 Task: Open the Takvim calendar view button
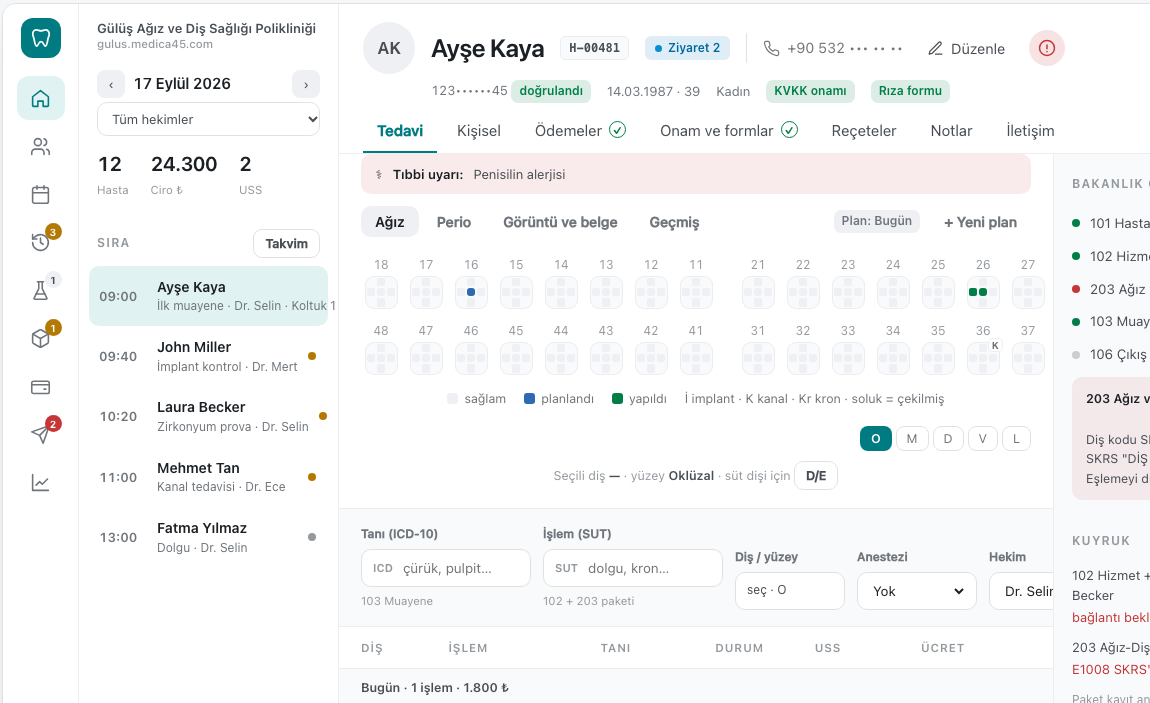(x=287, y=243)
